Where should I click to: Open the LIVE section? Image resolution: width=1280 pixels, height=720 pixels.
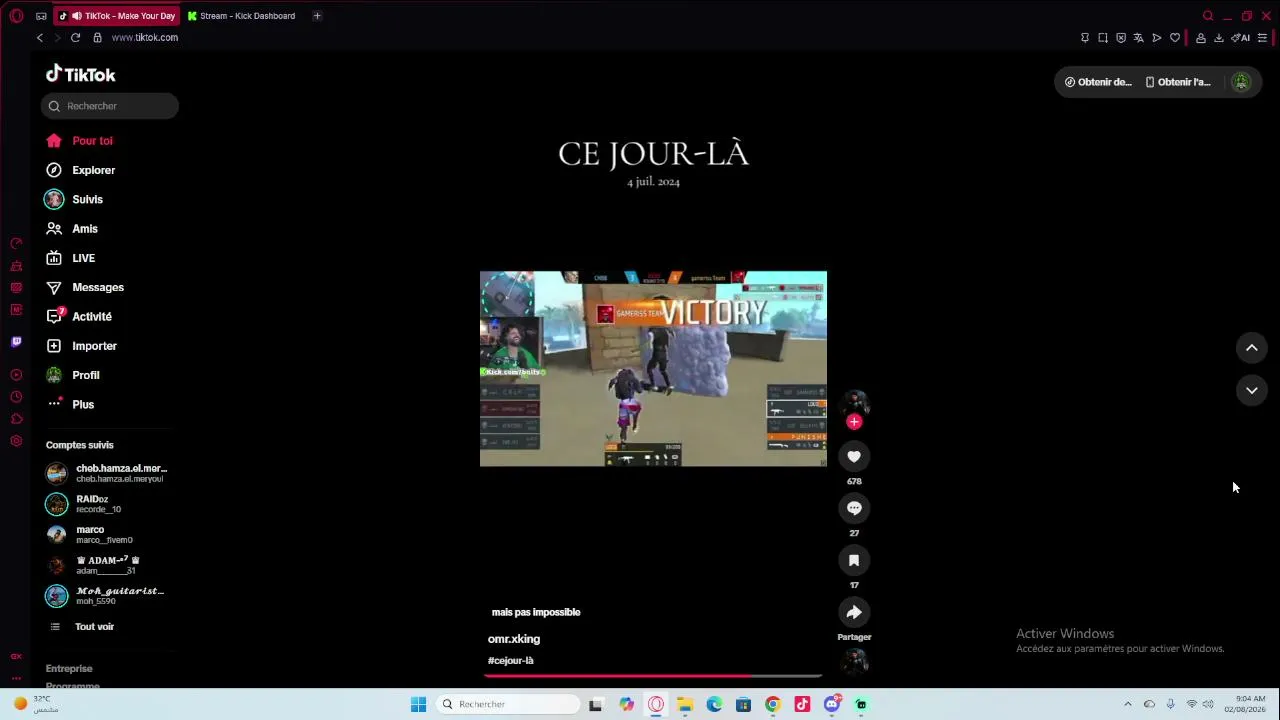[x=70, y=258]
